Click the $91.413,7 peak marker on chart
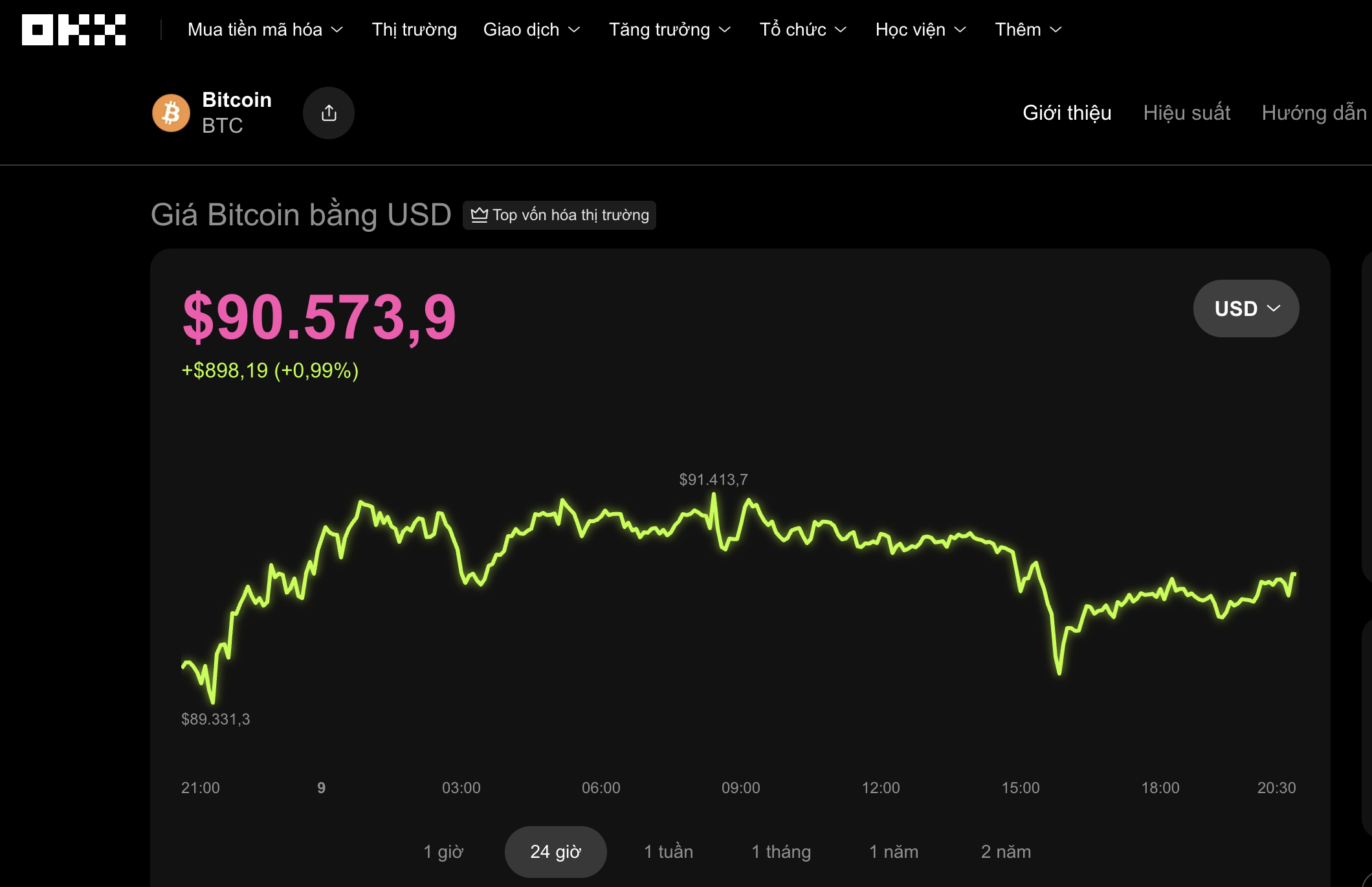The height and width of the screenshot is (887, 1372). (713, 480)
